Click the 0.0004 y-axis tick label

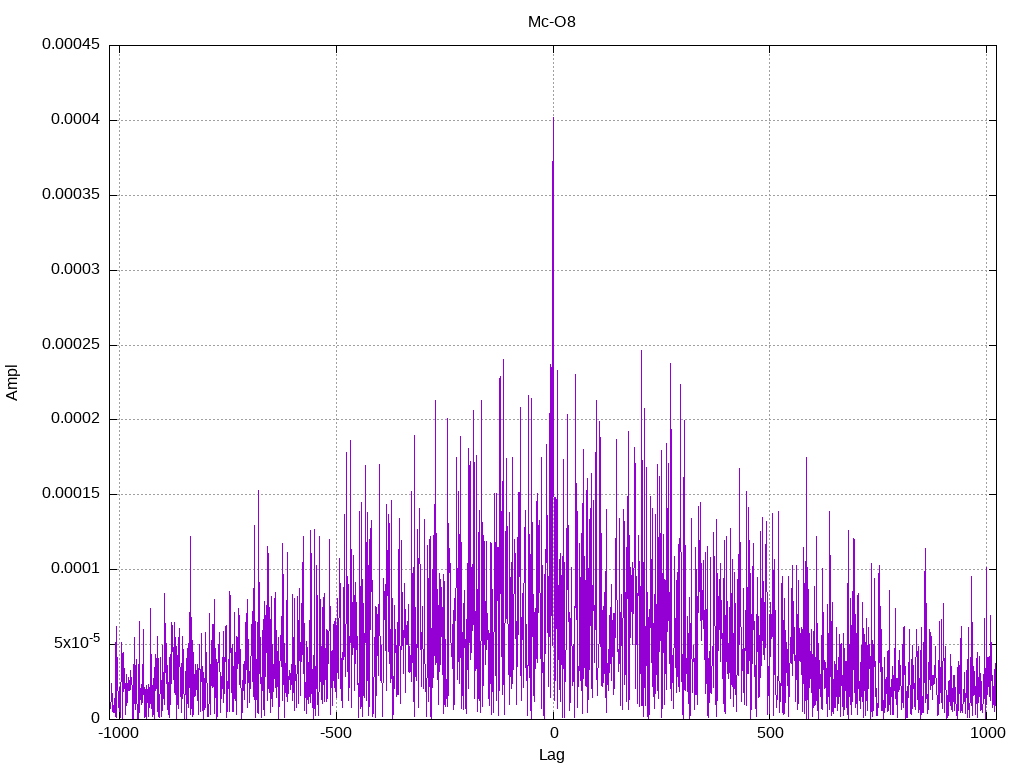pyautogui.click(x=76, y=120)
